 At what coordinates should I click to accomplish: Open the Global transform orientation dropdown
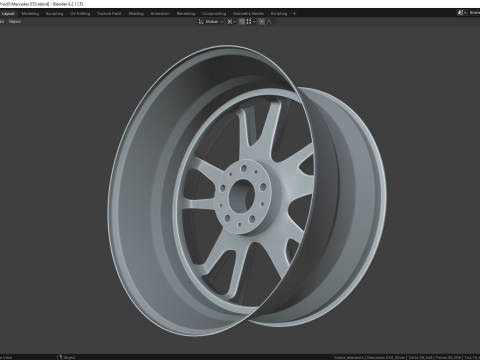[211, 22]
